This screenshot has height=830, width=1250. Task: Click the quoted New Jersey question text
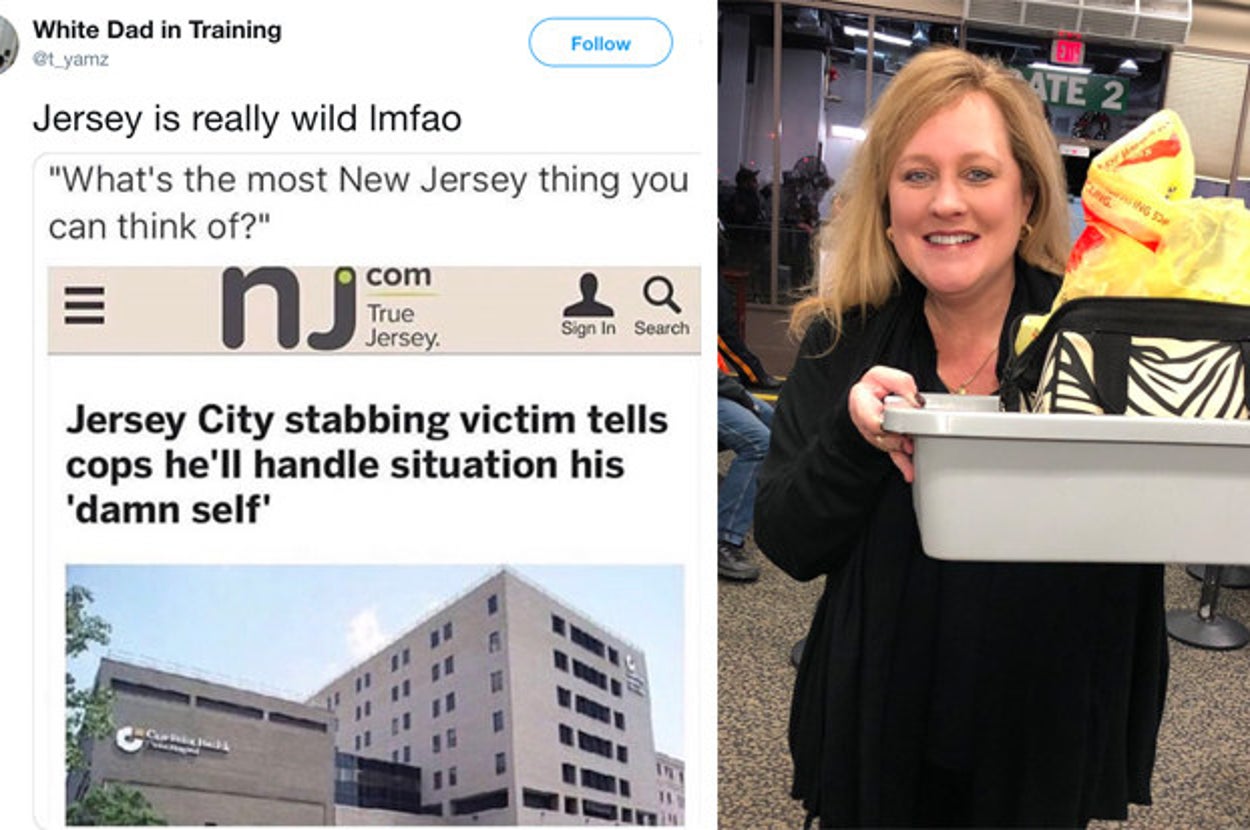click(368, 203)
